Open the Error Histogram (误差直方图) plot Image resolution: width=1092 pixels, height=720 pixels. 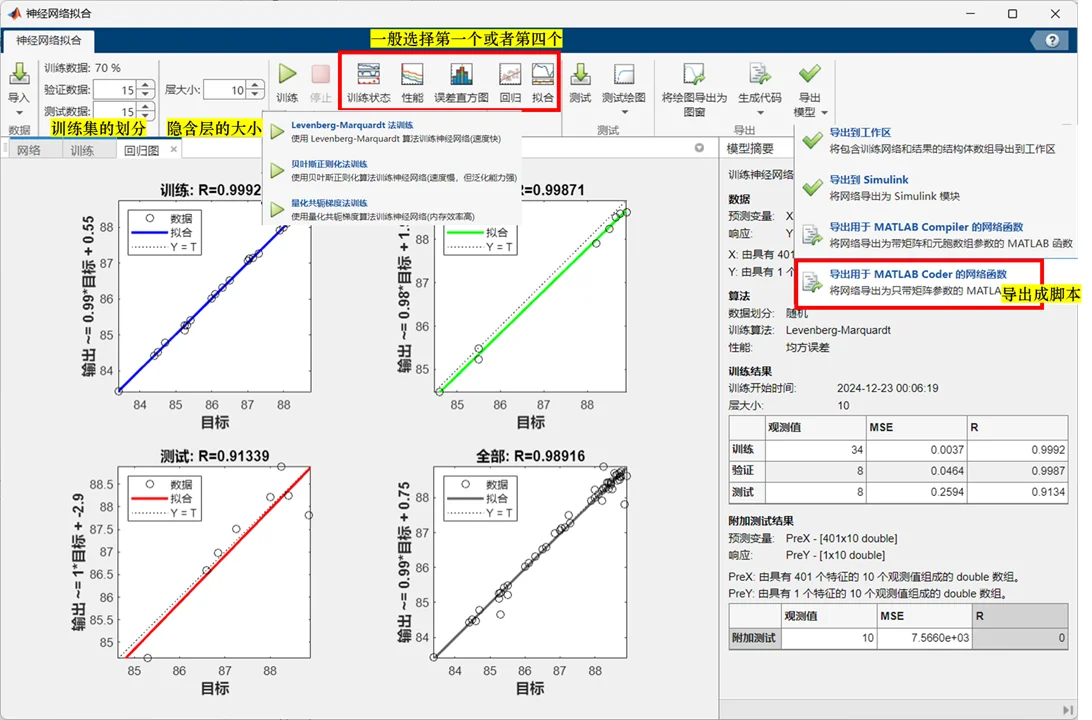pos(461,81)
